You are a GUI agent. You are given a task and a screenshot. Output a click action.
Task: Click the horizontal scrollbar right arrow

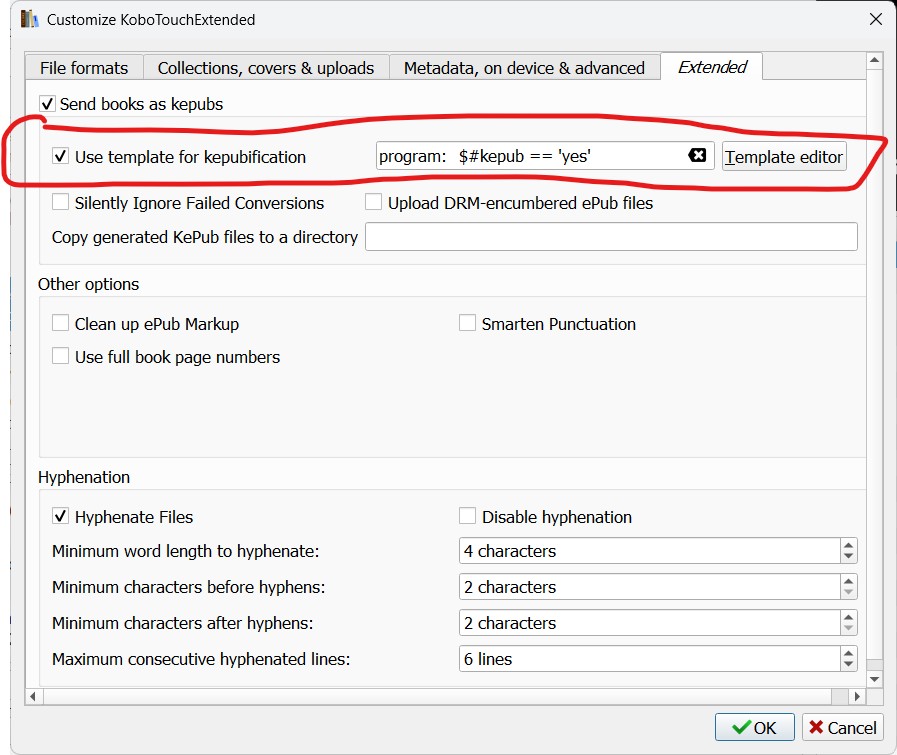856,696
